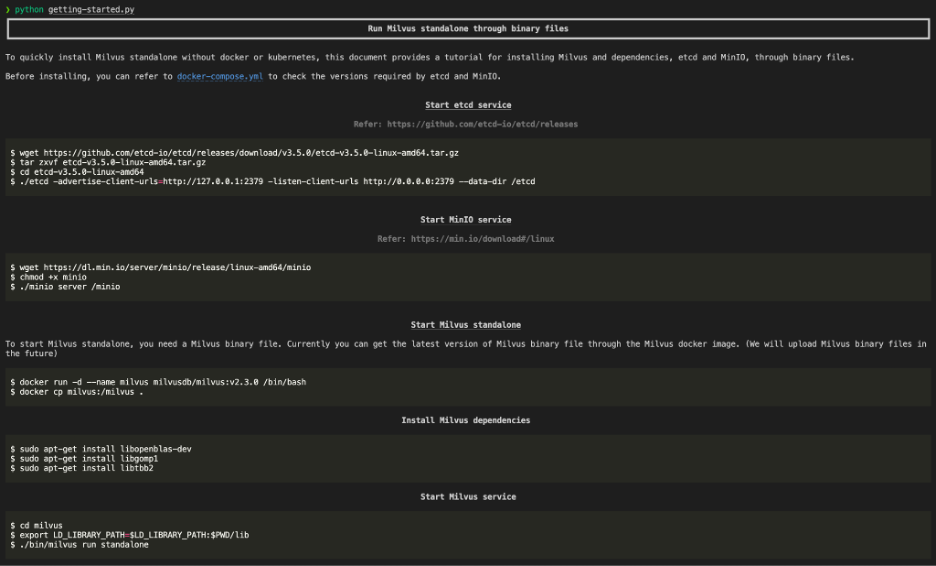Click the "docker run -d --name milvus" command
This screenshot has width=936, height=566.
(158, 382)
